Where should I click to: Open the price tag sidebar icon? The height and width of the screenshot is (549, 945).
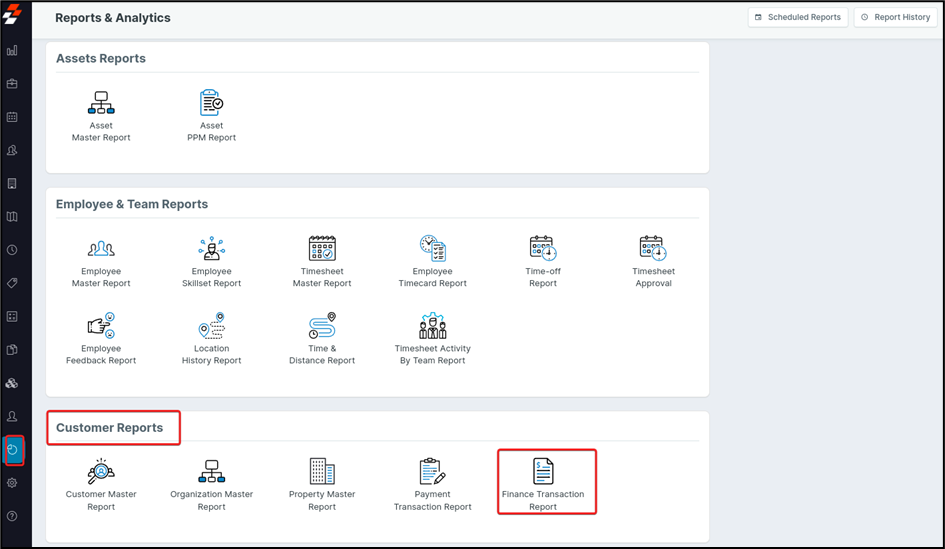tap(12, 283)
